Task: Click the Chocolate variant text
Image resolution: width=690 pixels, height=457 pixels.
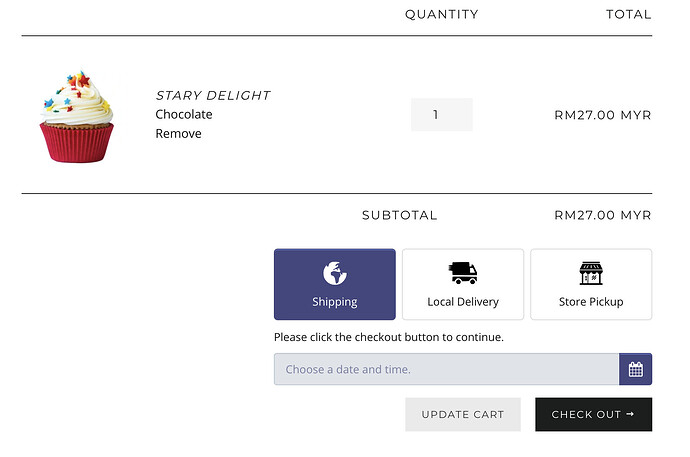Action: (x=184, y=115)
